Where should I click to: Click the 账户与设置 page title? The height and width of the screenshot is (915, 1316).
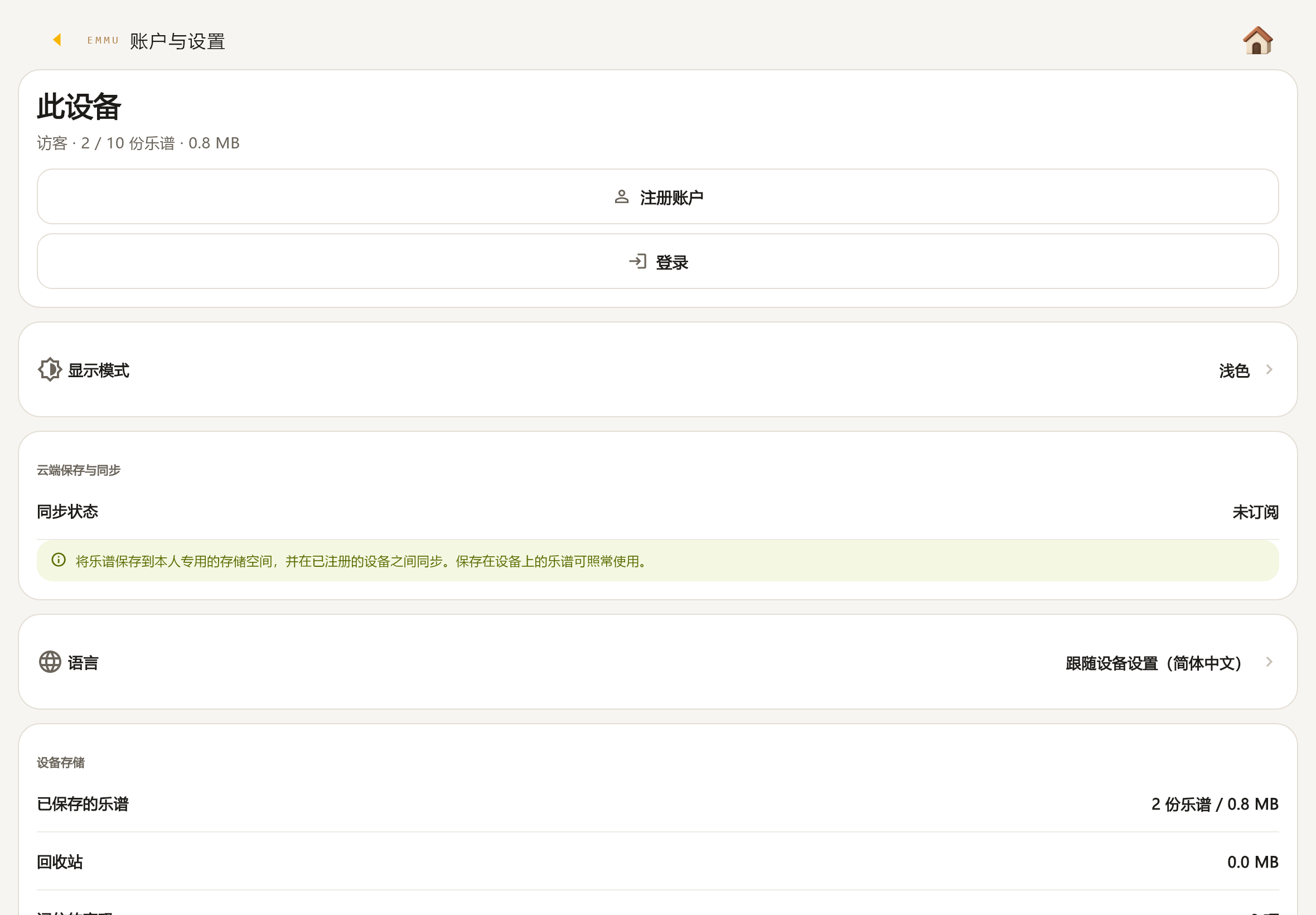point(178,41)
